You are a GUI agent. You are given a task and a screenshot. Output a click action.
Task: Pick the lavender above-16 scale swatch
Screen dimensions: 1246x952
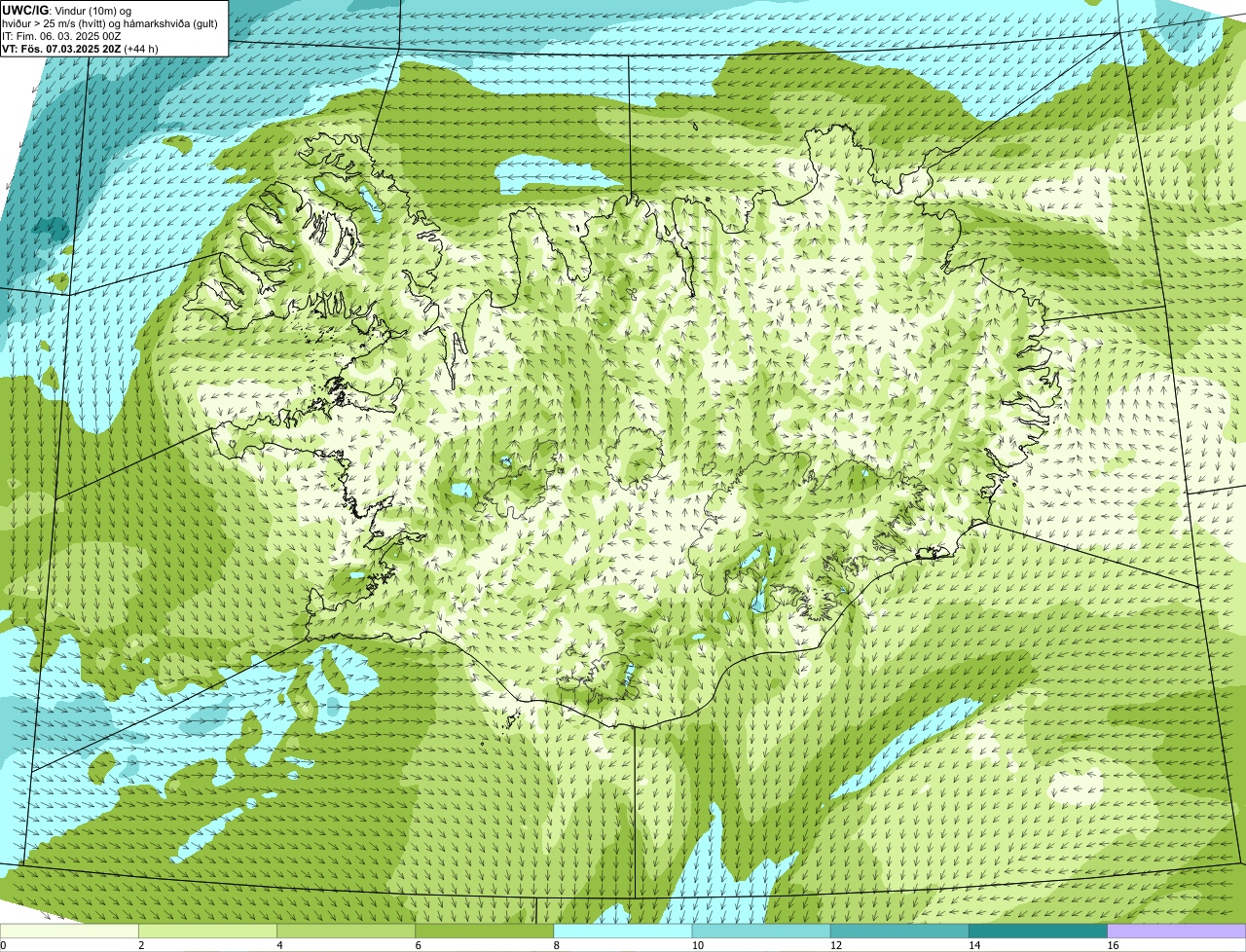tap(1177, 931)
